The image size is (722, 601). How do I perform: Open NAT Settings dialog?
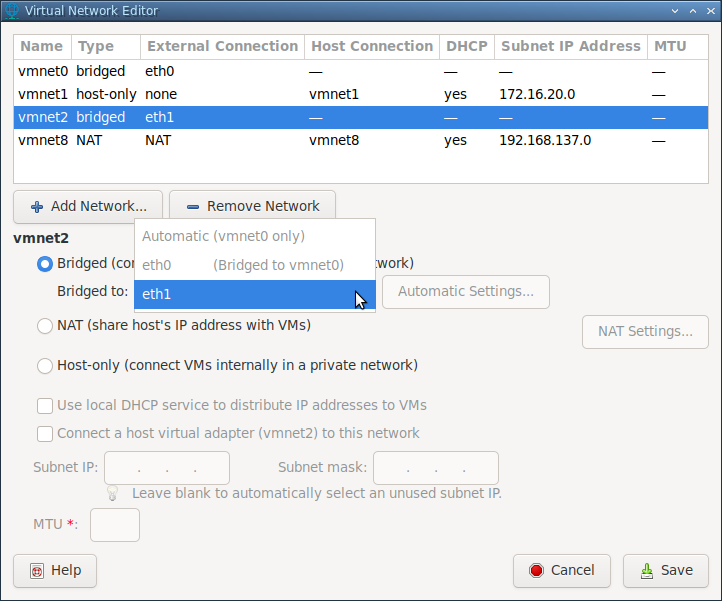(x=645, y=332)
